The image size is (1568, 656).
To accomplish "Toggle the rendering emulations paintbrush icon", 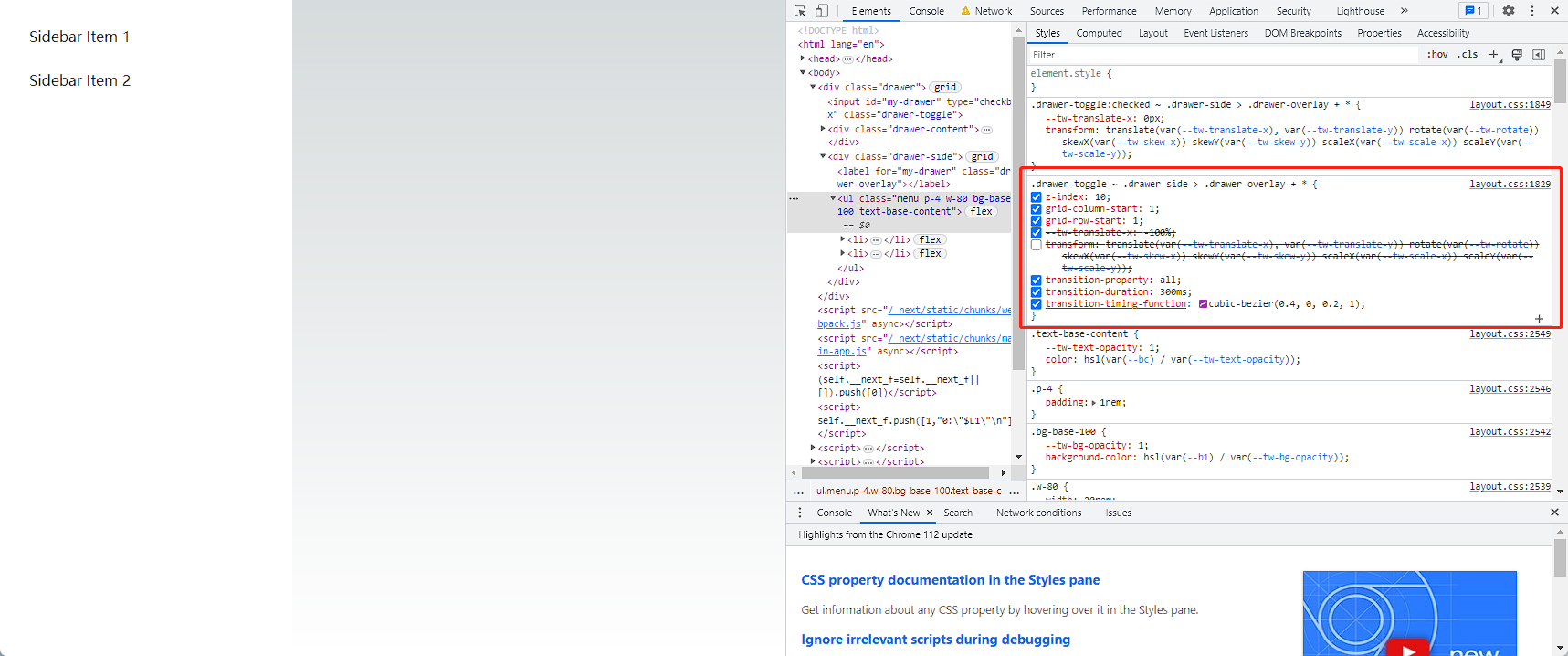I will (x=1517, y=55).
